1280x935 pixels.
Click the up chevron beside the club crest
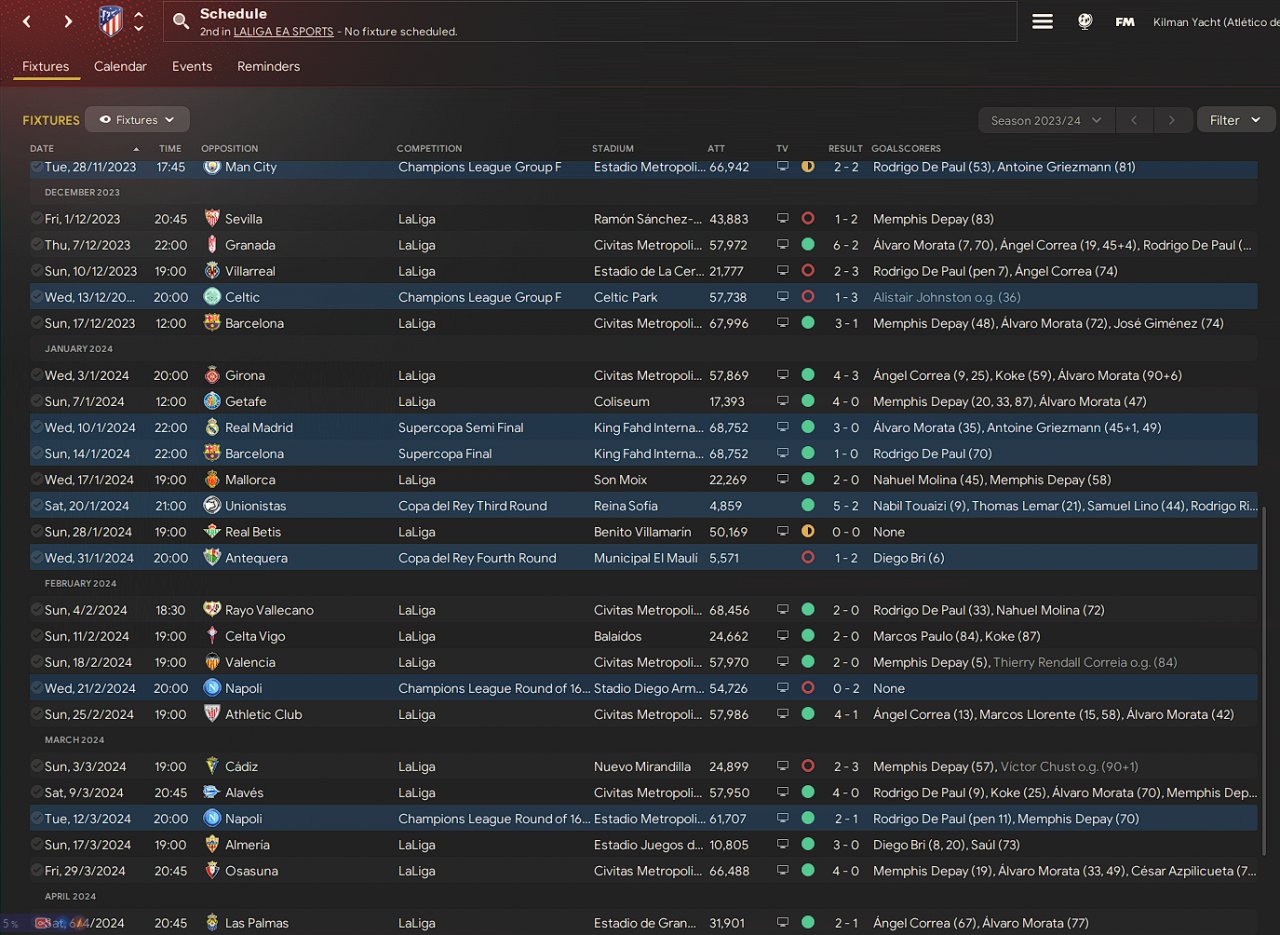coord(139,14)
